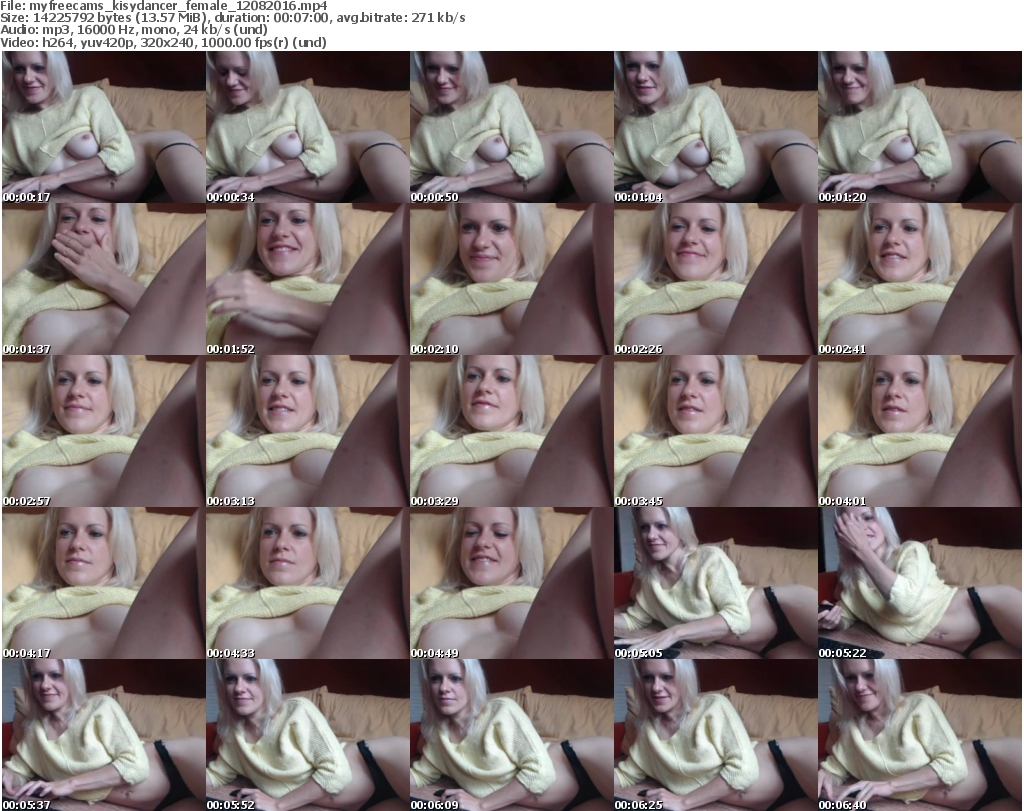
Task: Pick the frame at 00:01:52
Action: click(x=308, y=279)
